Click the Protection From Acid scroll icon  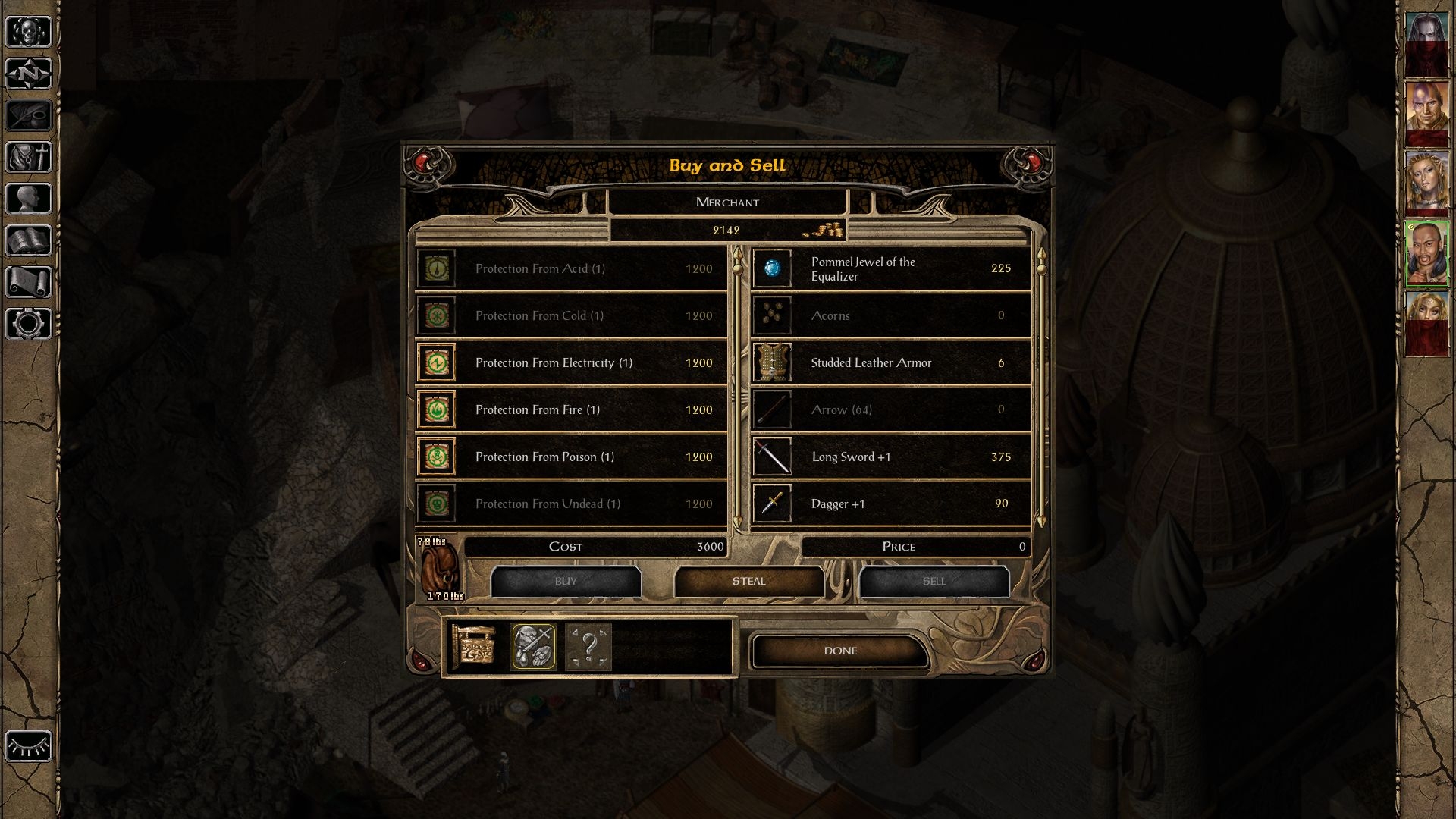pyautogui.click(x=438, y=268)
